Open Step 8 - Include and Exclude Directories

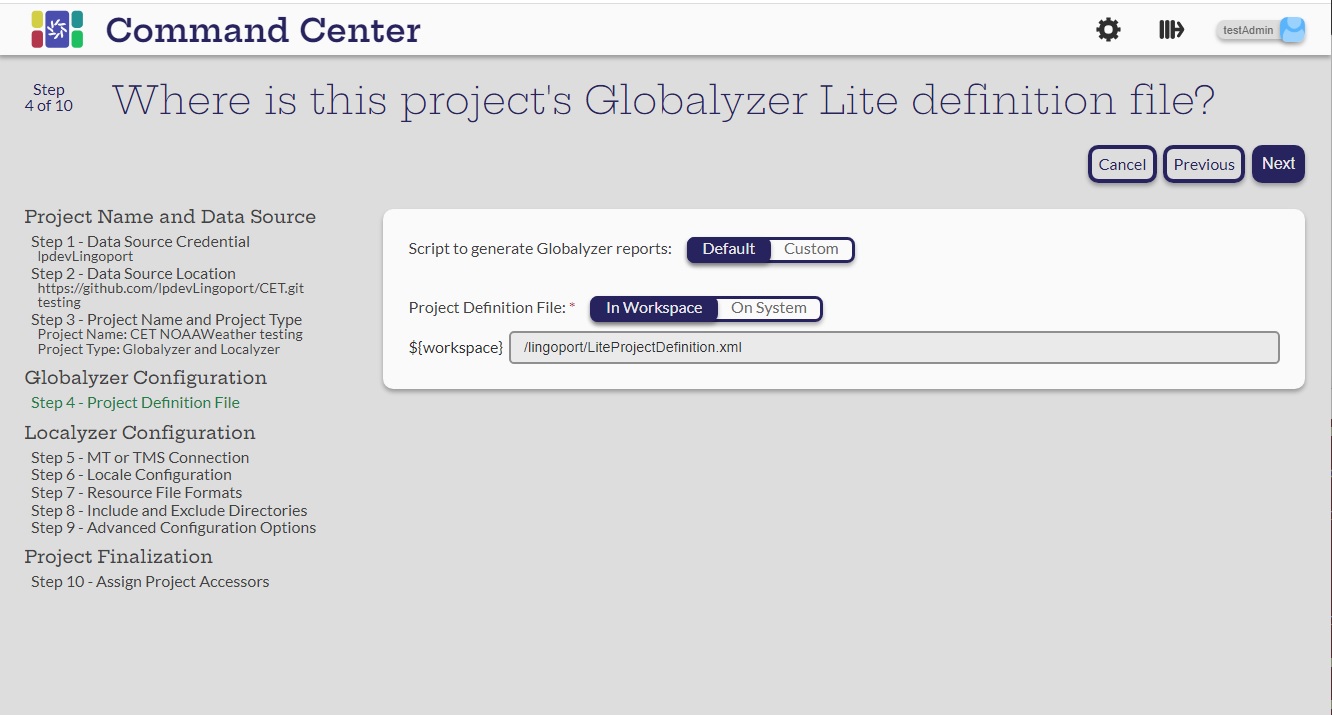coord(169,511)
